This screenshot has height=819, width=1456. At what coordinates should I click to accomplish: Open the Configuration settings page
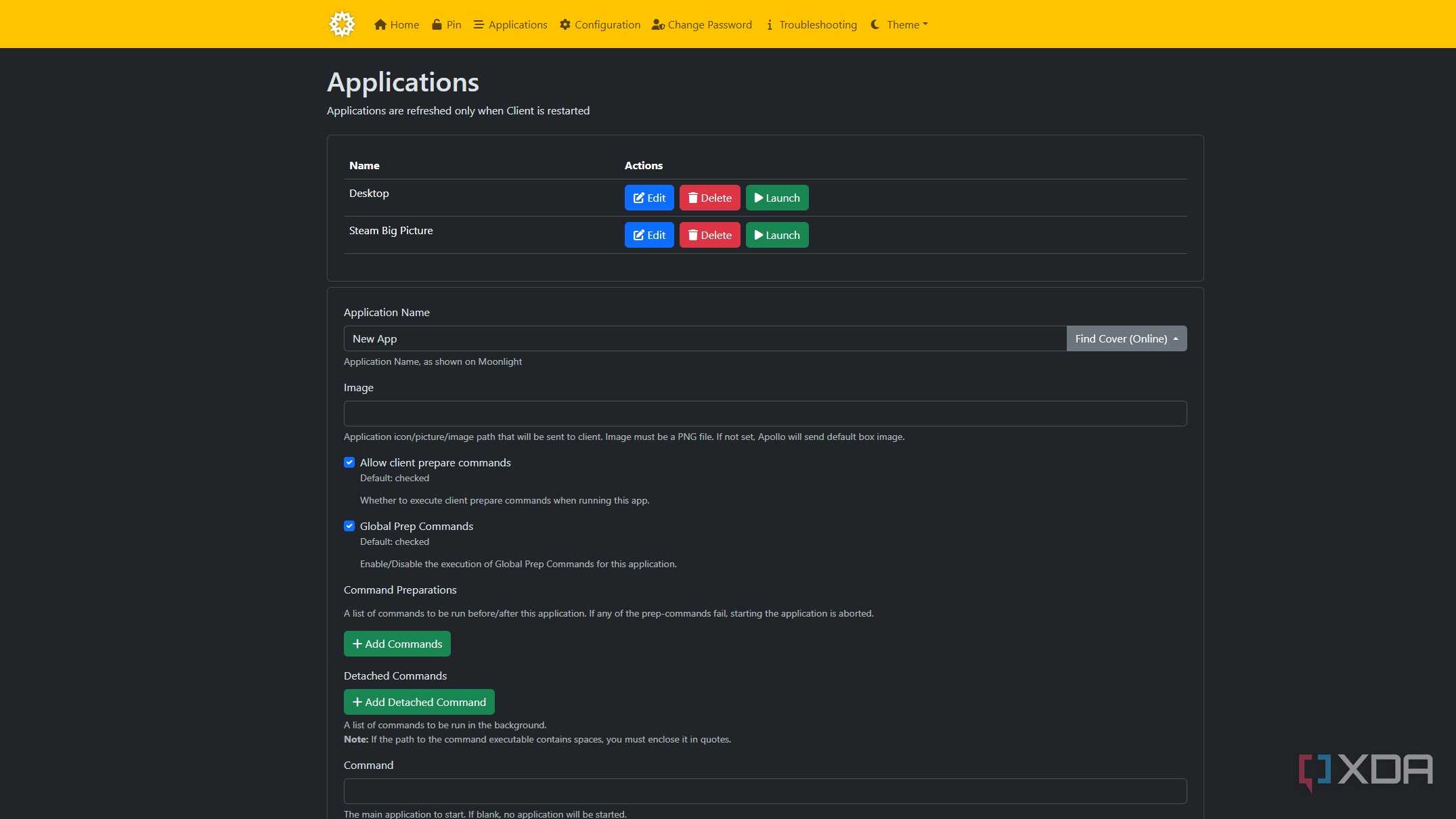600,24
